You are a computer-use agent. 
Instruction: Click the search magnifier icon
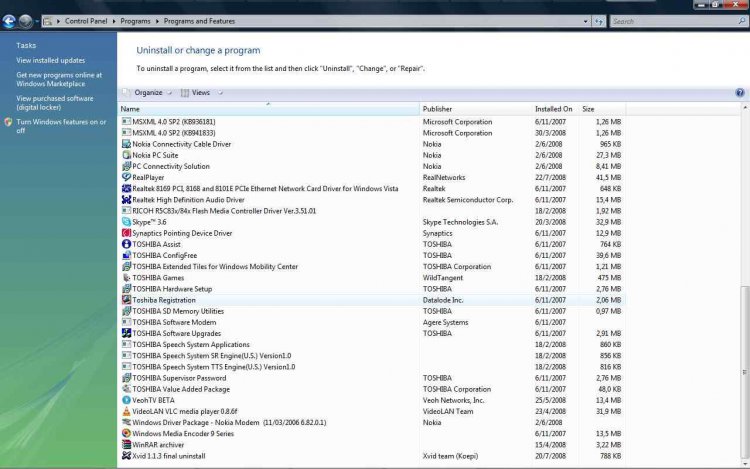tap(742, 21)
